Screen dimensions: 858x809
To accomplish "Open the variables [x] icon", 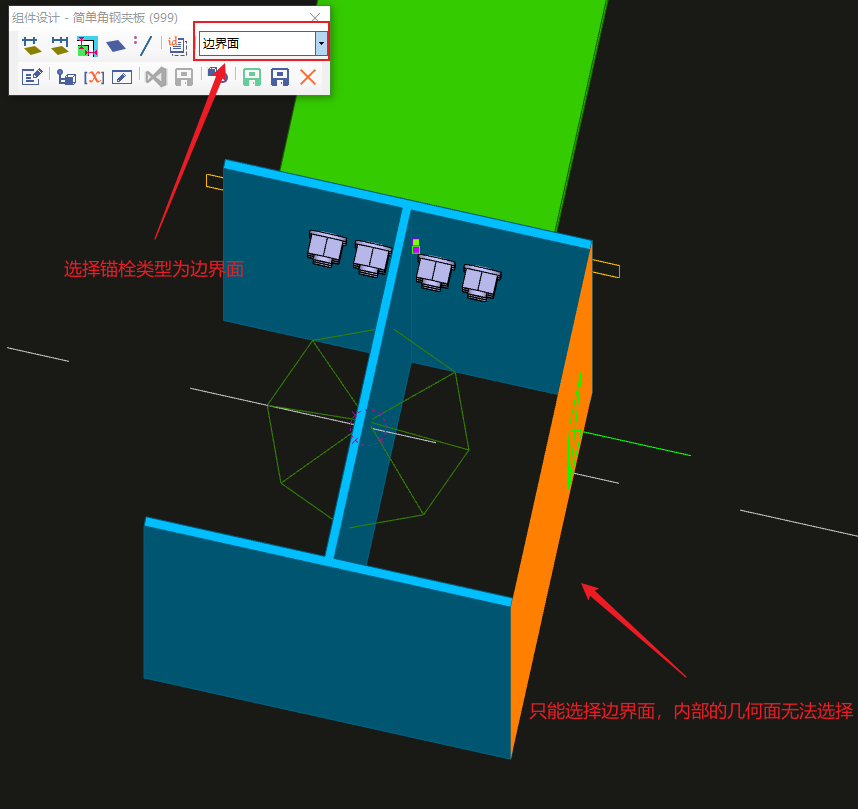I will (x=94, y=77).
